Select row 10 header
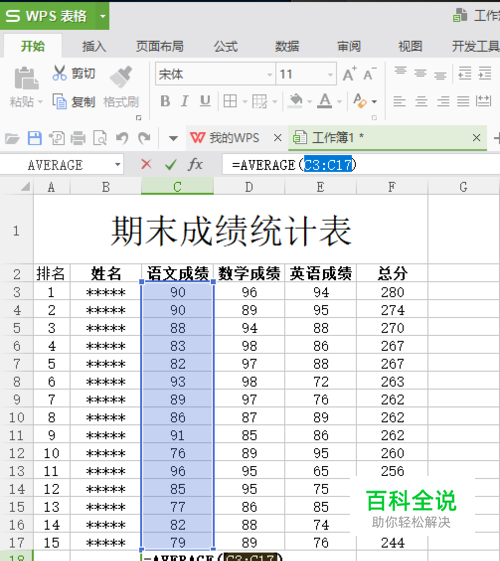Viewport: 500px width, 561px height. click(17, 418)
